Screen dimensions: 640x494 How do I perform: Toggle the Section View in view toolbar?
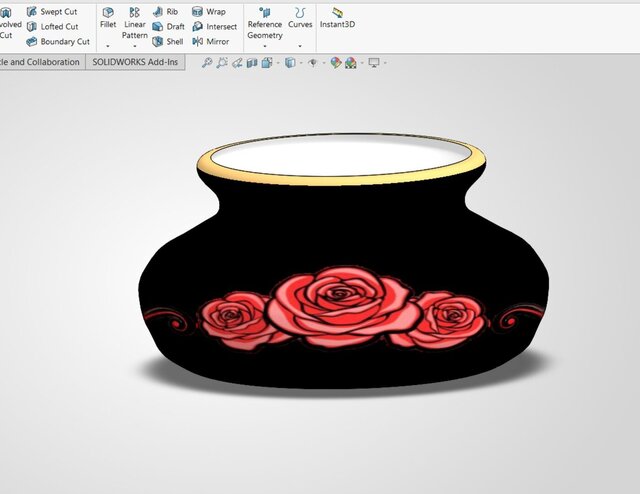(x=252, y=62)
